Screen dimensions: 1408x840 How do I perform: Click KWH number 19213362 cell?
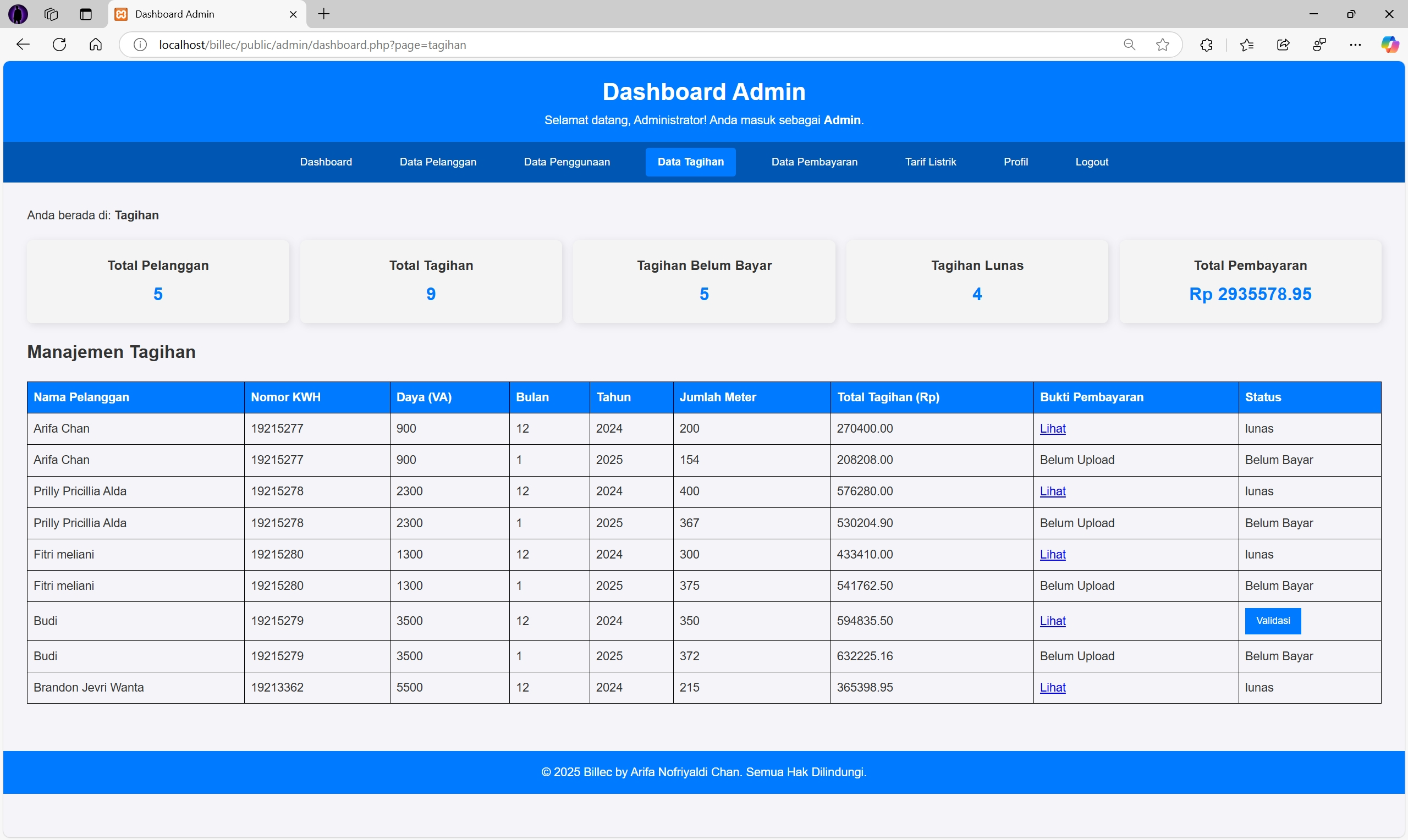[x=317, y=688]
